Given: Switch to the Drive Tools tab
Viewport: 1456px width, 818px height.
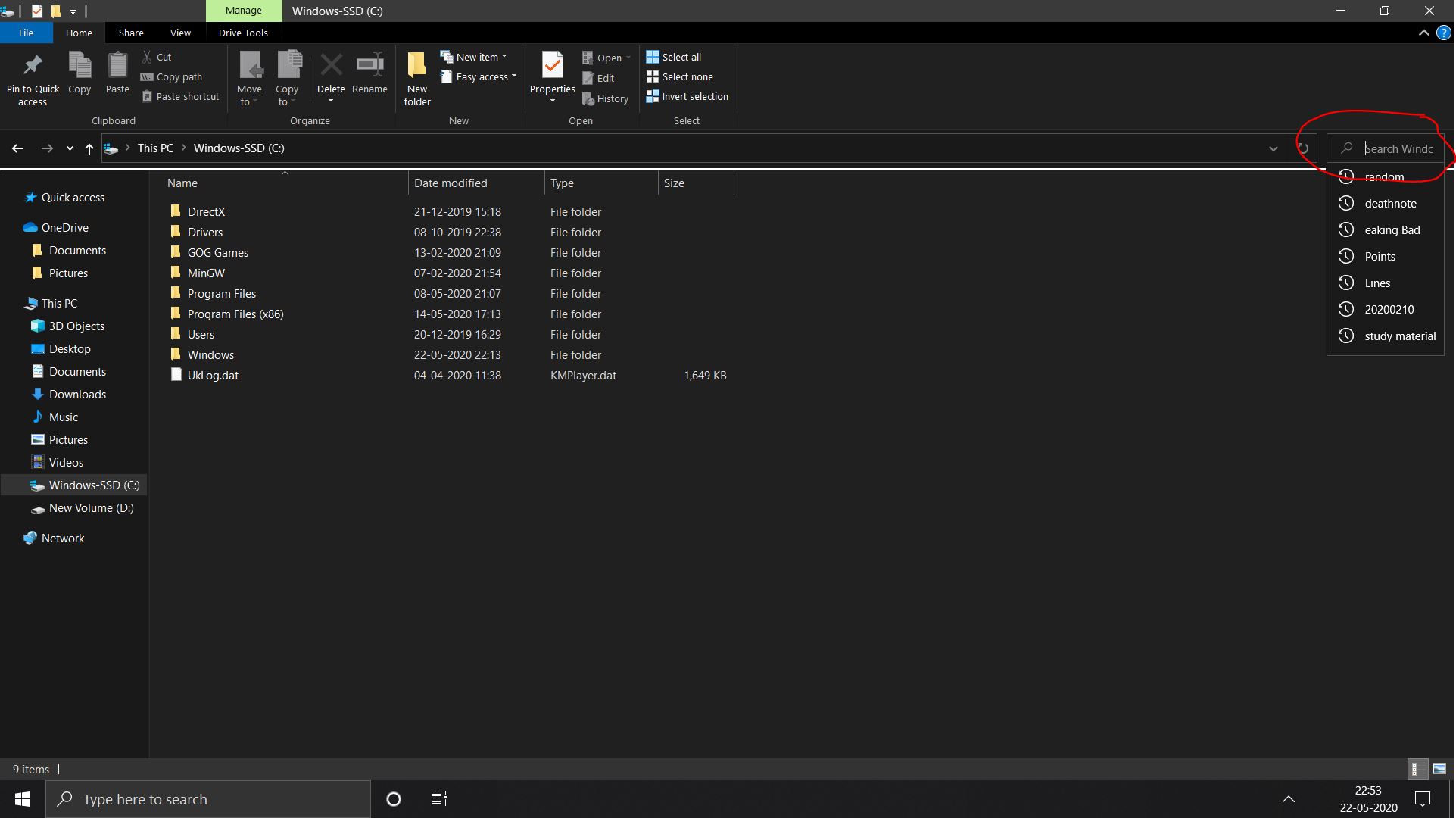Looking at the screenshot, I should [x=243, y=33].
